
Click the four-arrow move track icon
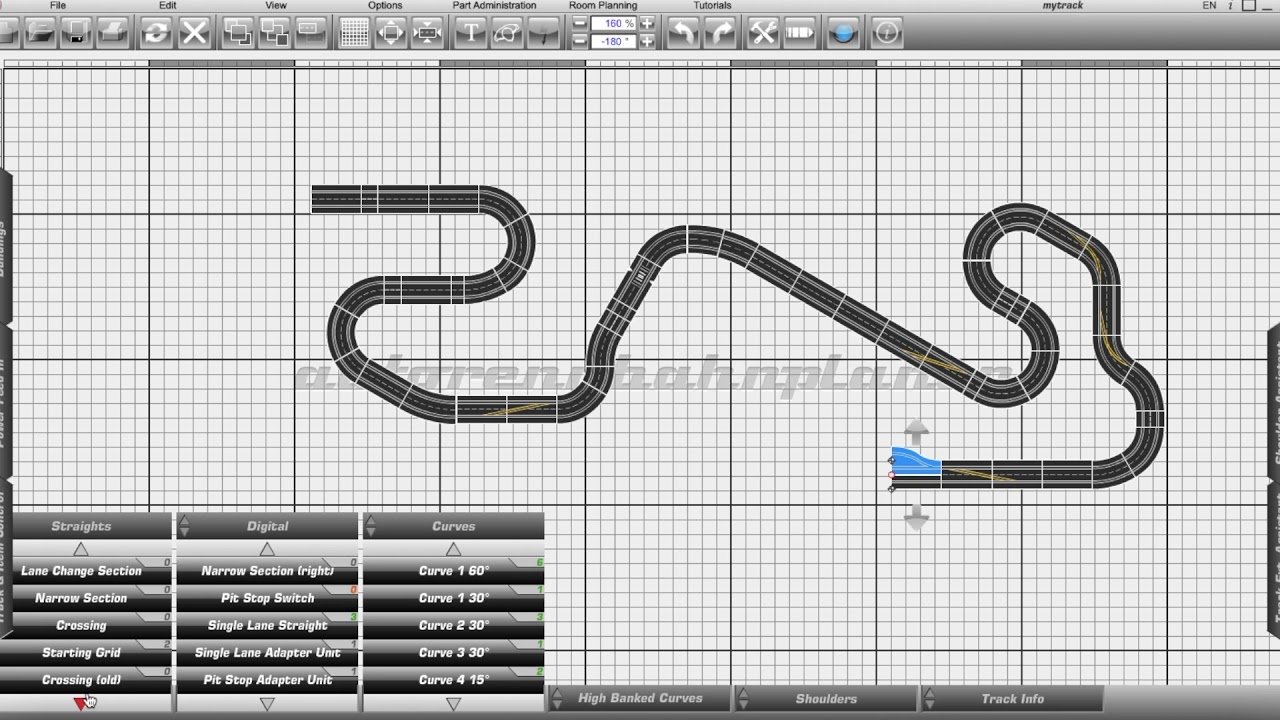[x=391, y=33]
